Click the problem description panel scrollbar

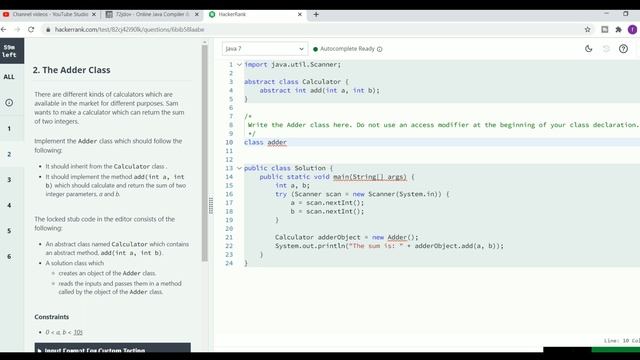pos(204,153)
